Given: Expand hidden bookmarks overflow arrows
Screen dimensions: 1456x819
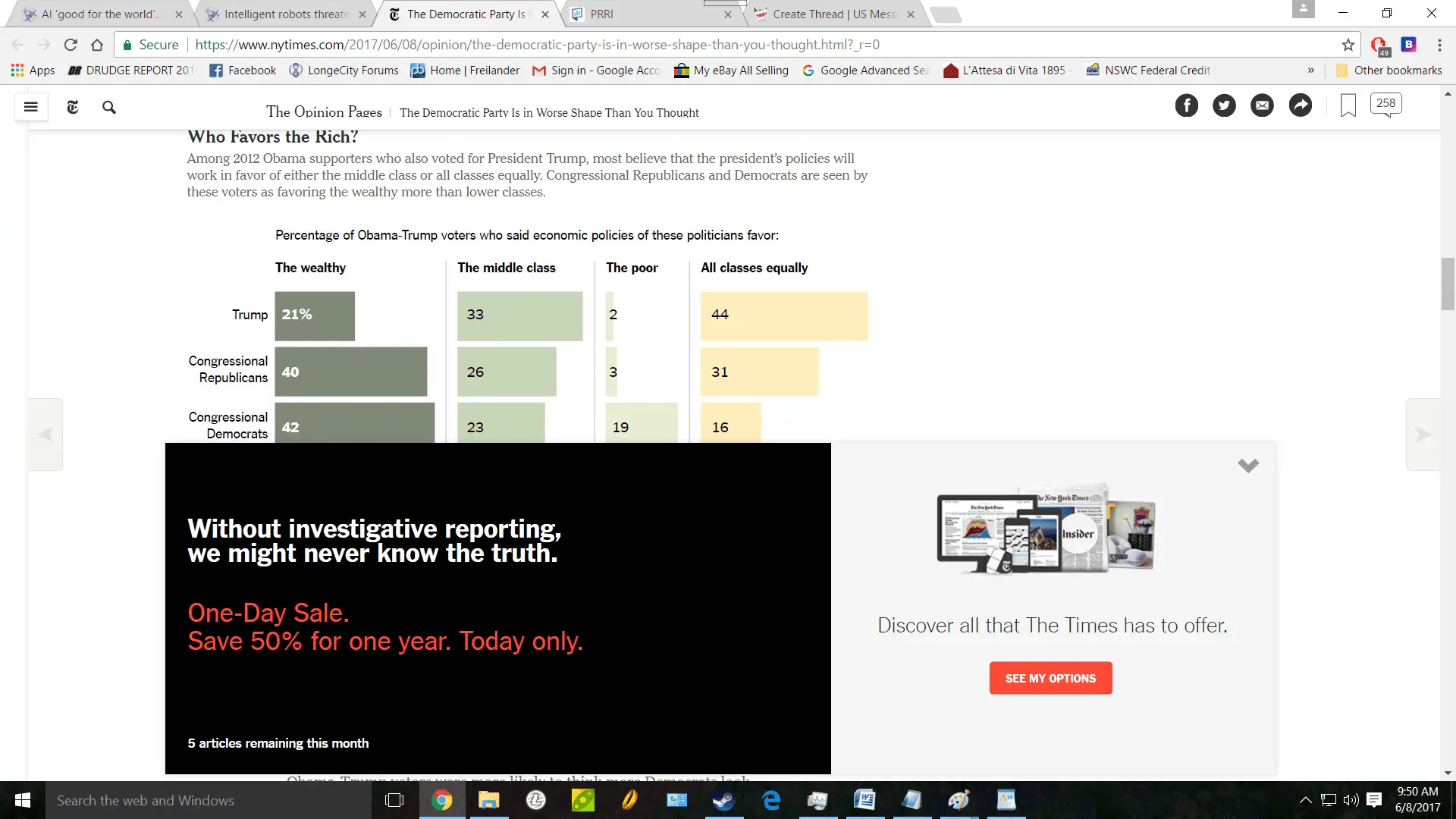Looking at the screenshot, I should [1310, 70].
